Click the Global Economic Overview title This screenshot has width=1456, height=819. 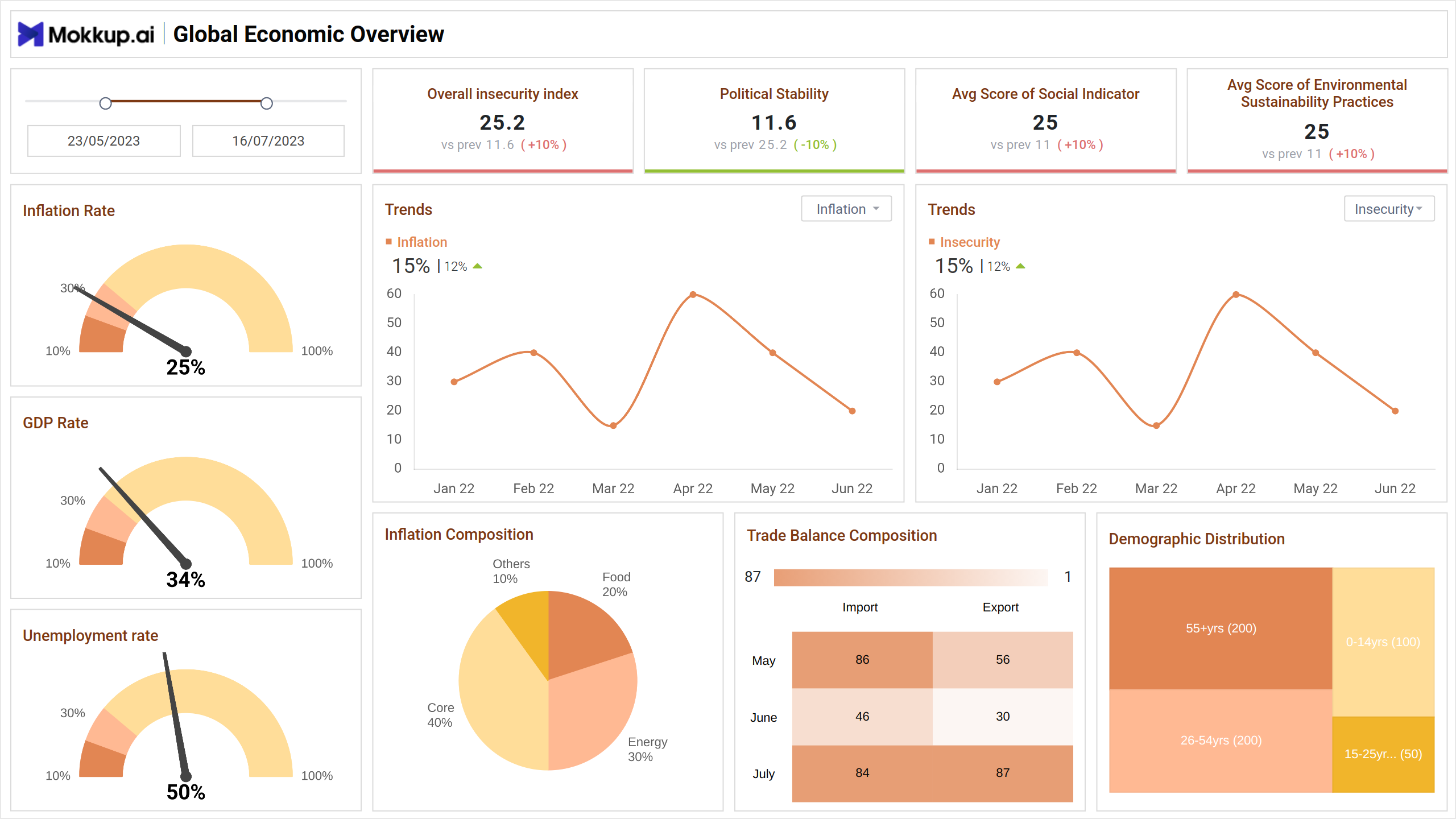(x=308, y=34)
